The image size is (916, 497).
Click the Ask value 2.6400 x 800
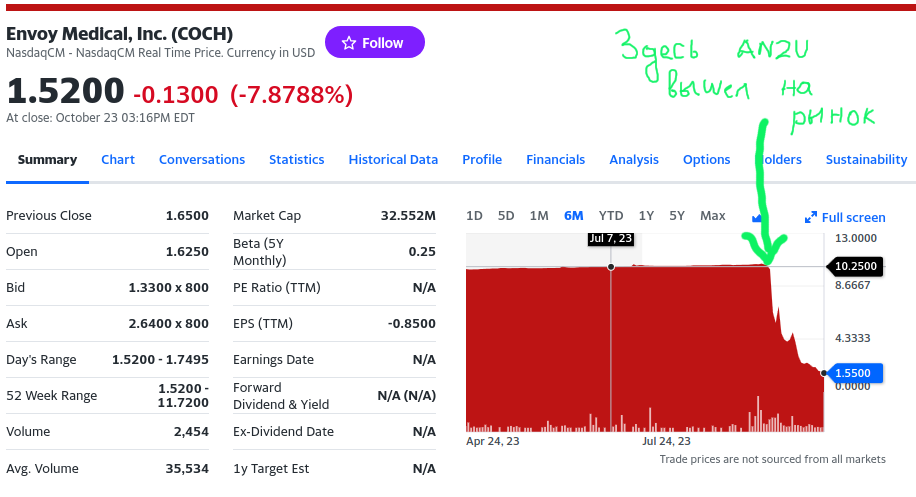[x=168, y=324]
